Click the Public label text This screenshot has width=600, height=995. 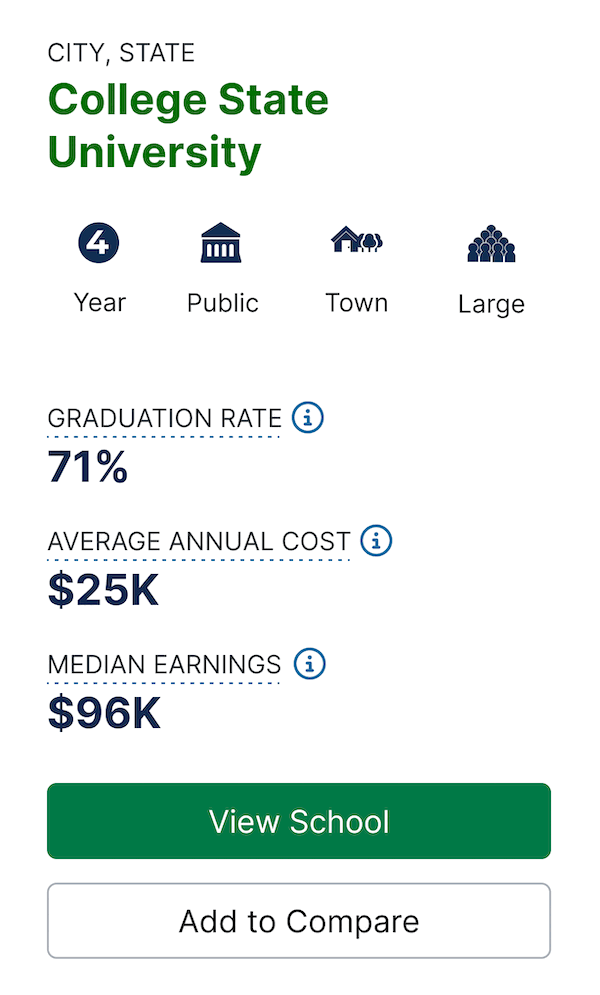(x=223, y=303)
